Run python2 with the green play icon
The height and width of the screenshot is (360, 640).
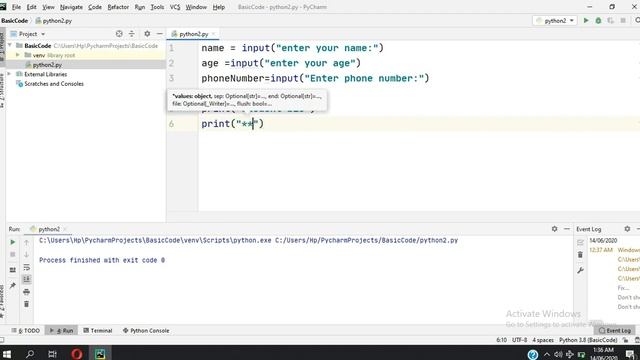[x=586, y=20]
